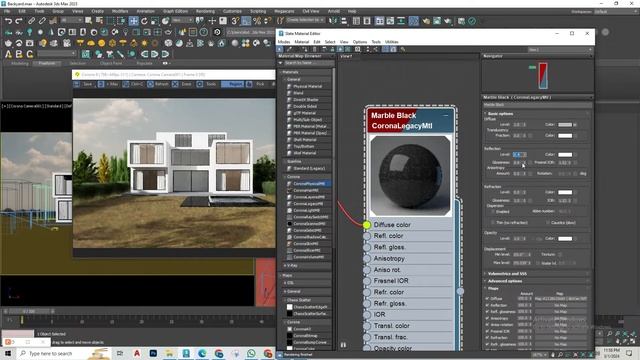Uncheck Anisotropy row in Maps rollout
Viewport: 640px width, 360px height.
pos(487,318)
